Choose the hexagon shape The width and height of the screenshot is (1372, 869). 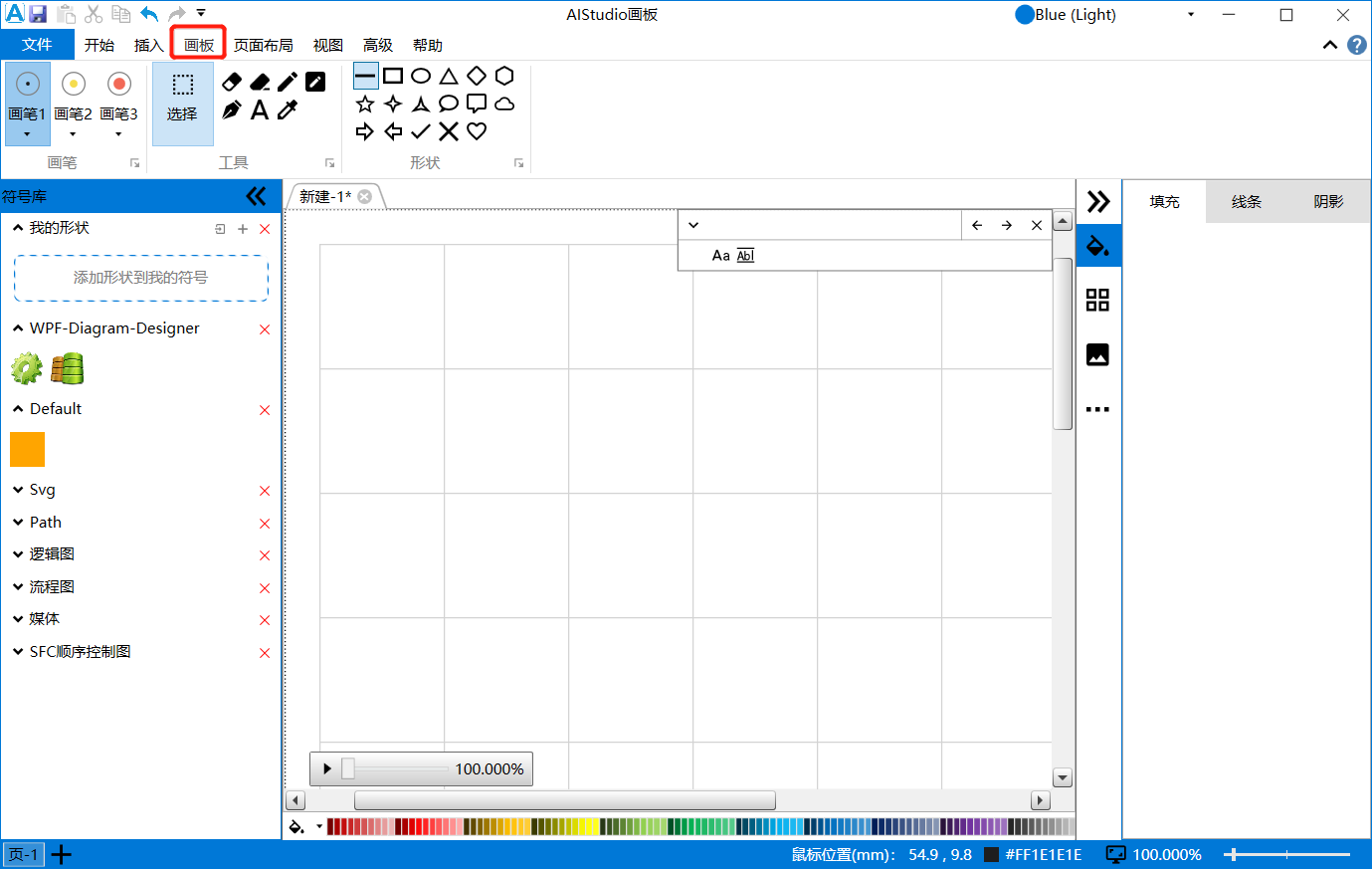click(x=504, y=76)
